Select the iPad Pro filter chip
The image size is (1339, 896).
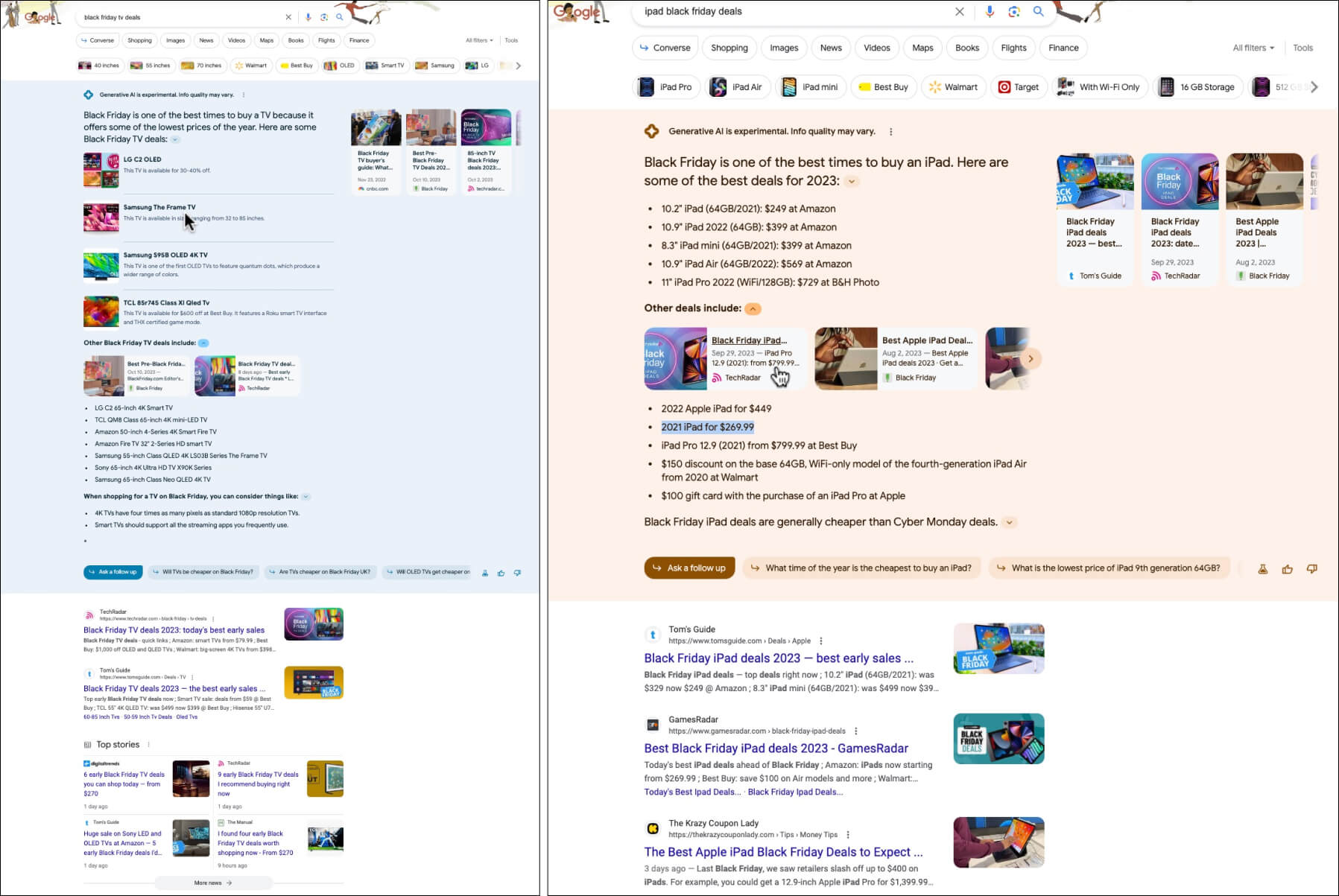666,87
